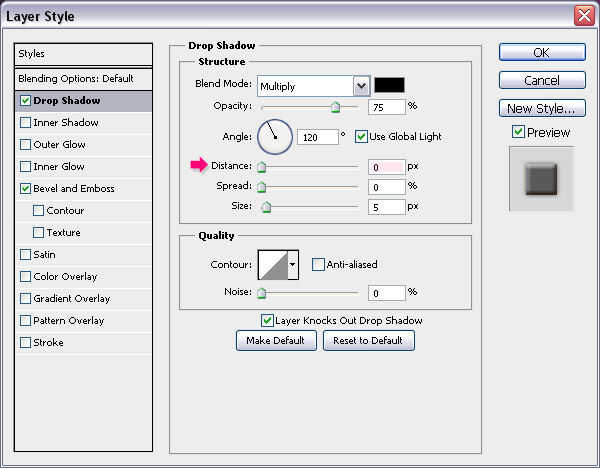Close the Layer Style dialog

coord(584,16)
